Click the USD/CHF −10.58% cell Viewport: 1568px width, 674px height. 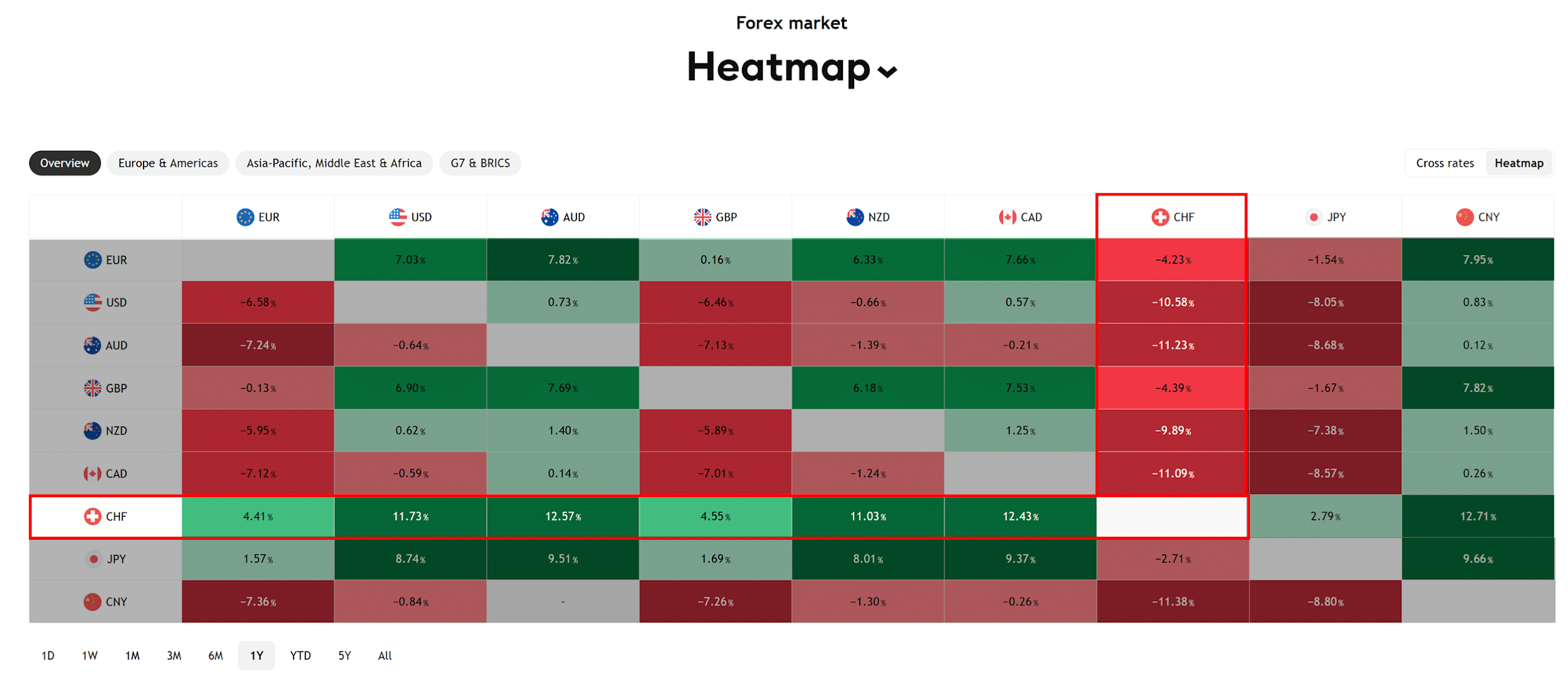click(x=1172, y=302)
